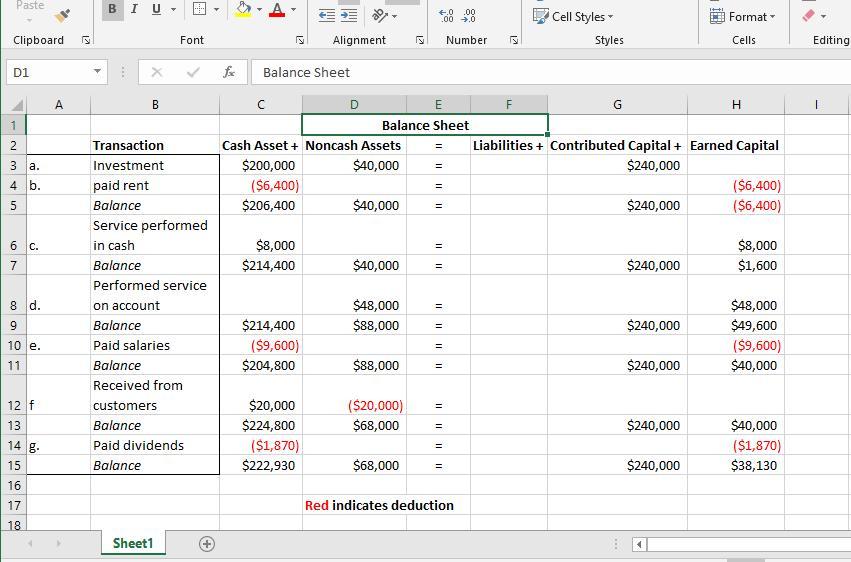Screen dimensions: 851x562
Task: Click the Decrease Decimal icon
Action: 469,15
